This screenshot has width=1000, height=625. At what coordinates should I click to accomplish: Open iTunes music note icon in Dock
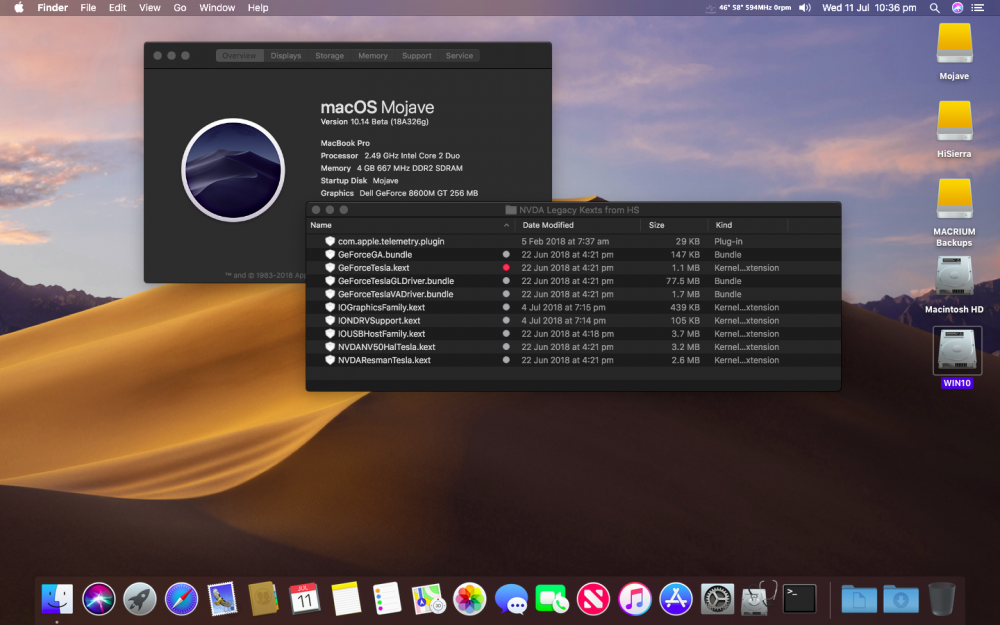pos(635,599)
